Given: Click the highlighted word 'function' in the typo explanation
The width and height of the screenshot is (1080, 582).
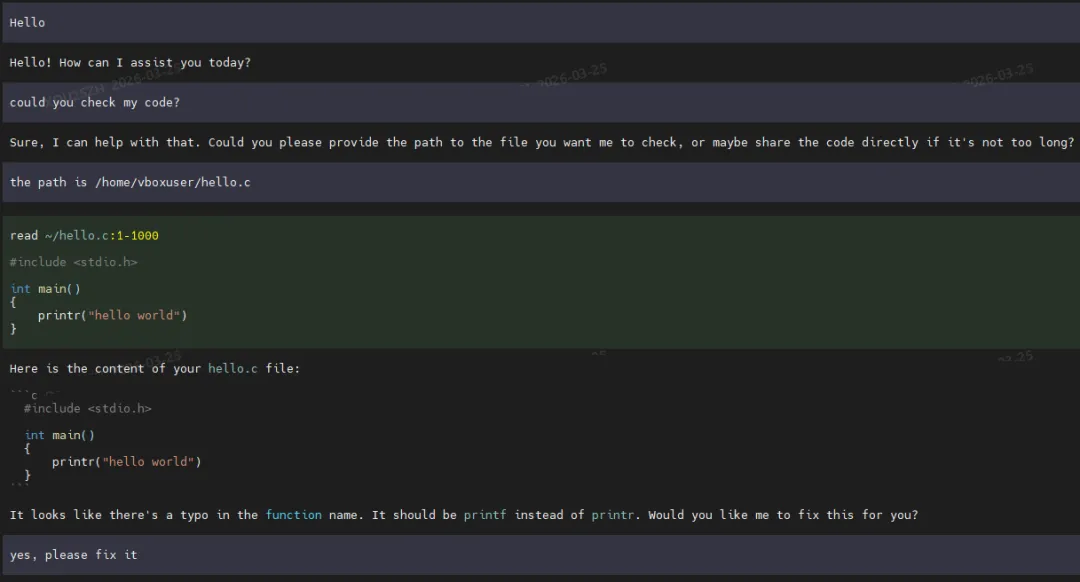Looking at the screenshot, I should click(293, 515).
